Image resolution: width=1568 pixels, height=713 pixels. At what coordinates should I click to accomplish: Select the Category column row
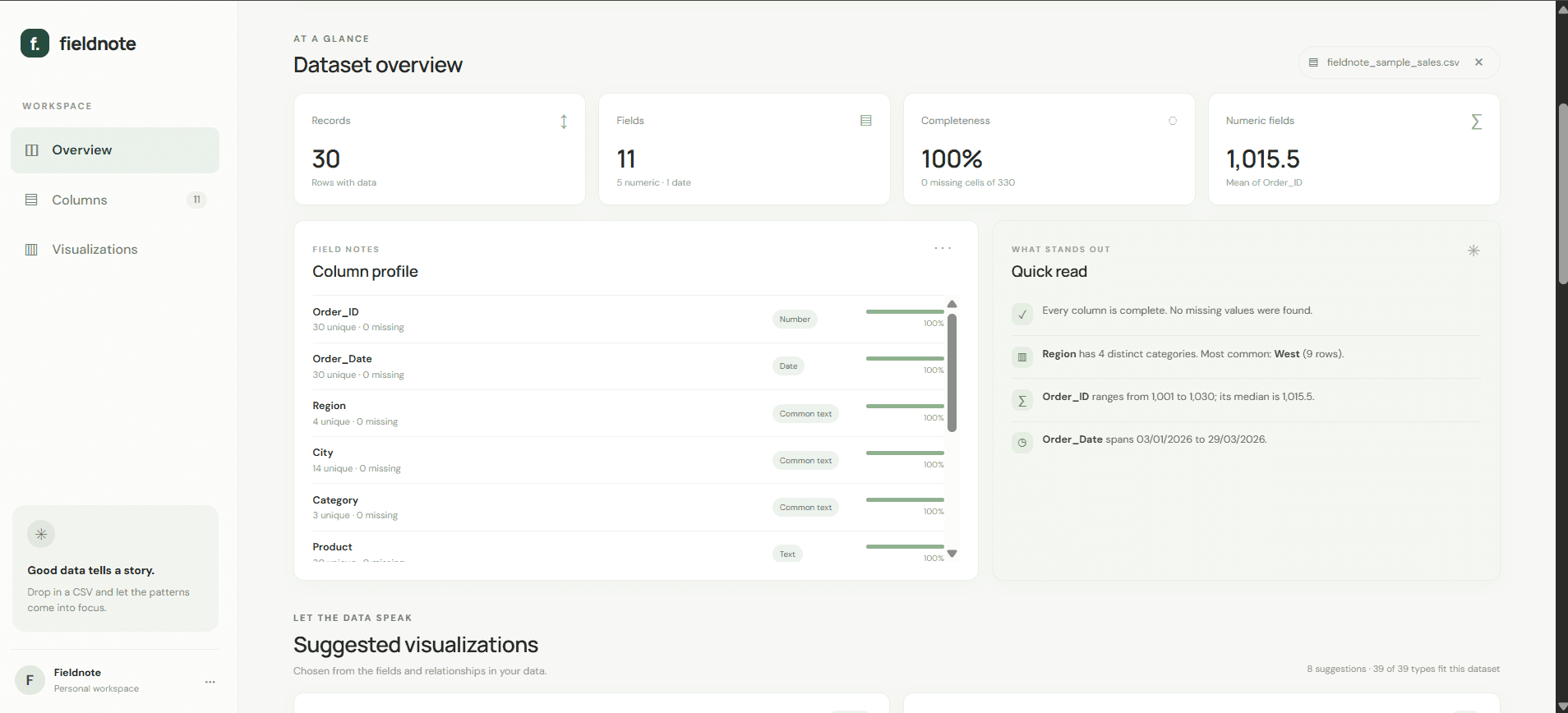click(628, 508)
